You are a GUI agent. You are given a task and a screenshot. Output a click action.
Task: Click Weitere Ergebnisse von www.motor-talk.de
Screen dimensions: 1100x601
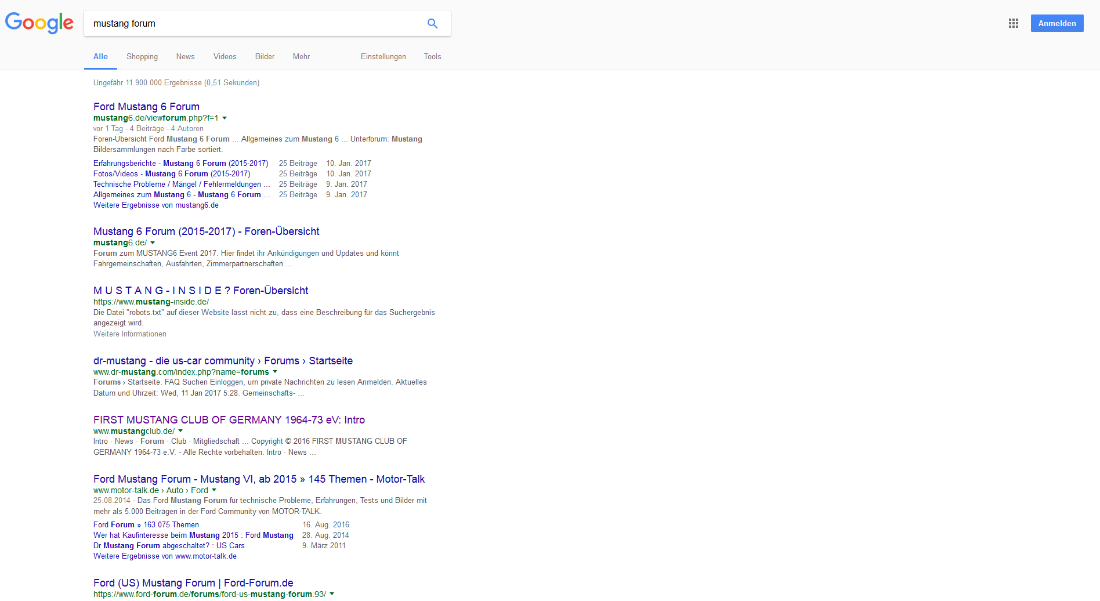(x=165, y=556)
